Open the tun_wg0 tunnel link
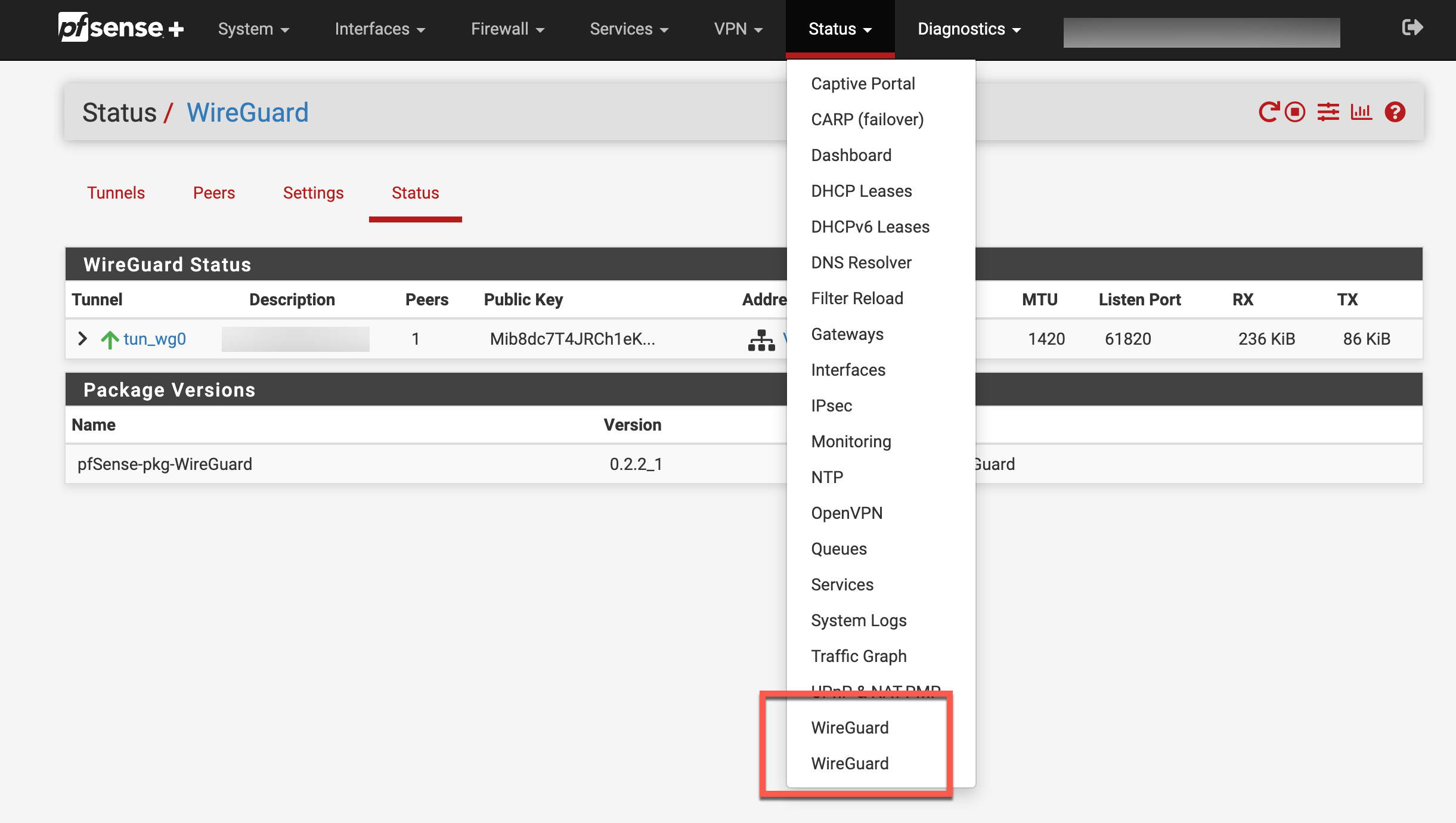Image resolution: width=1456 pixels, height=823 pixels. [x=154, y=339]
